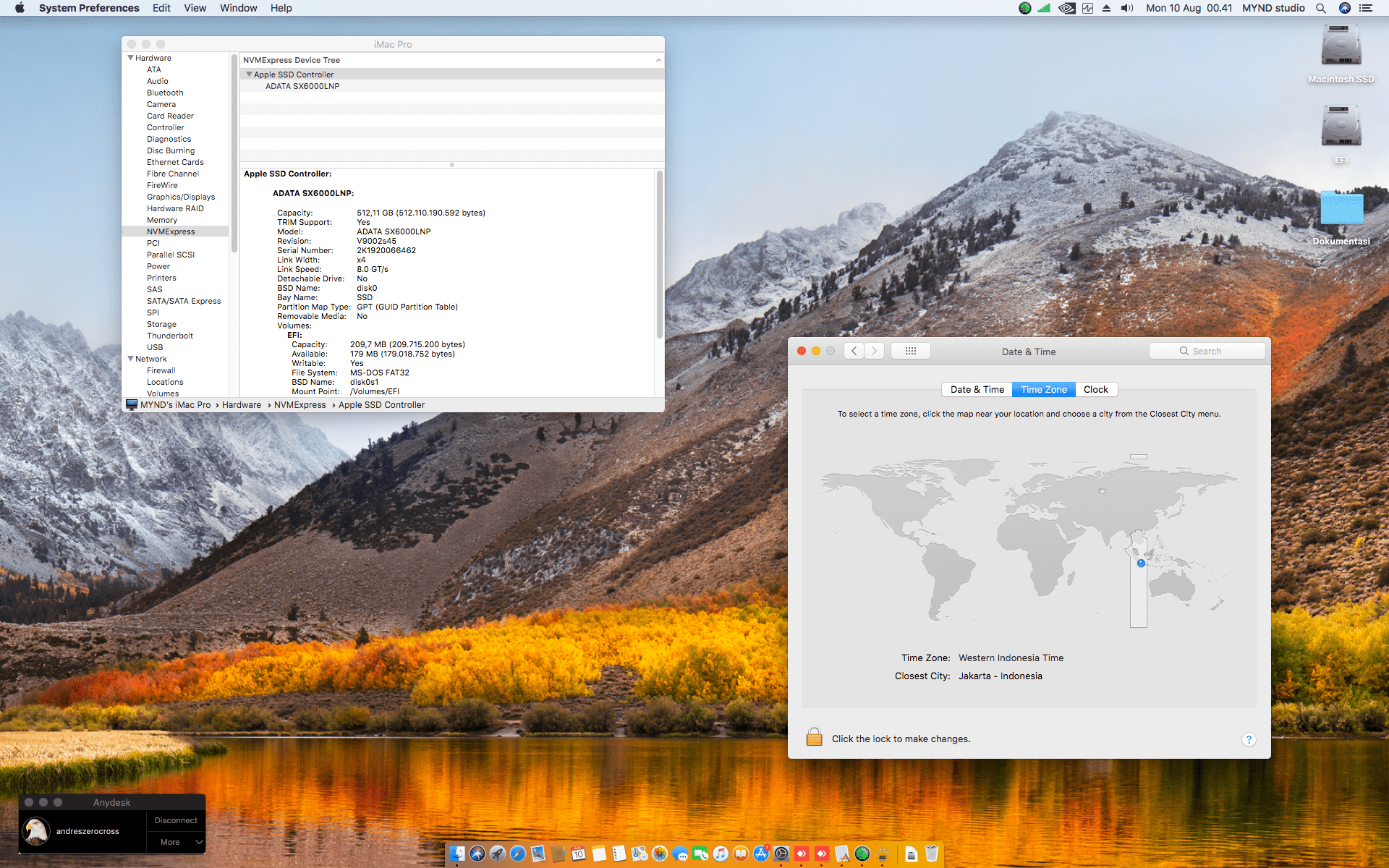Toggle sort arrow of NVMExpress Device Tree header
The image size is (1389, 868).
[x=658, y=60]
